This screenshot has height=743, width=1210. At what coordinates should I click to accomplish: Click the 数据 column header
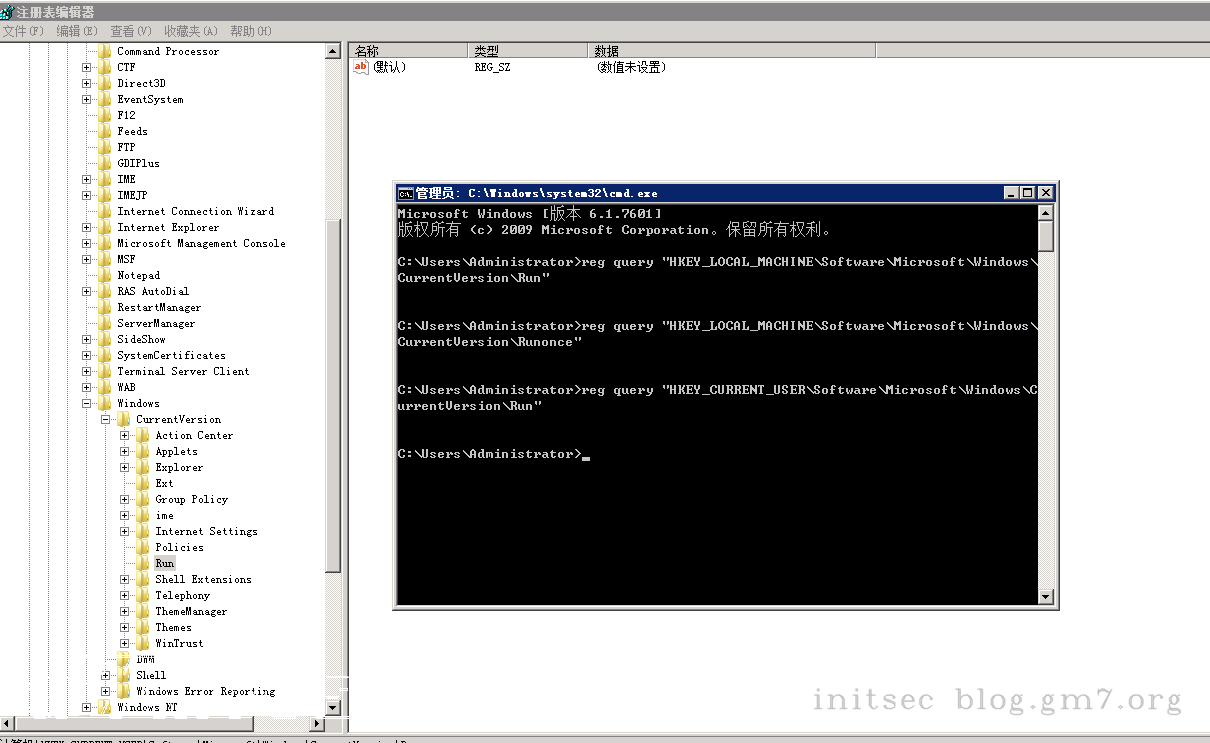pyautogui.click(x=732, y=50)
